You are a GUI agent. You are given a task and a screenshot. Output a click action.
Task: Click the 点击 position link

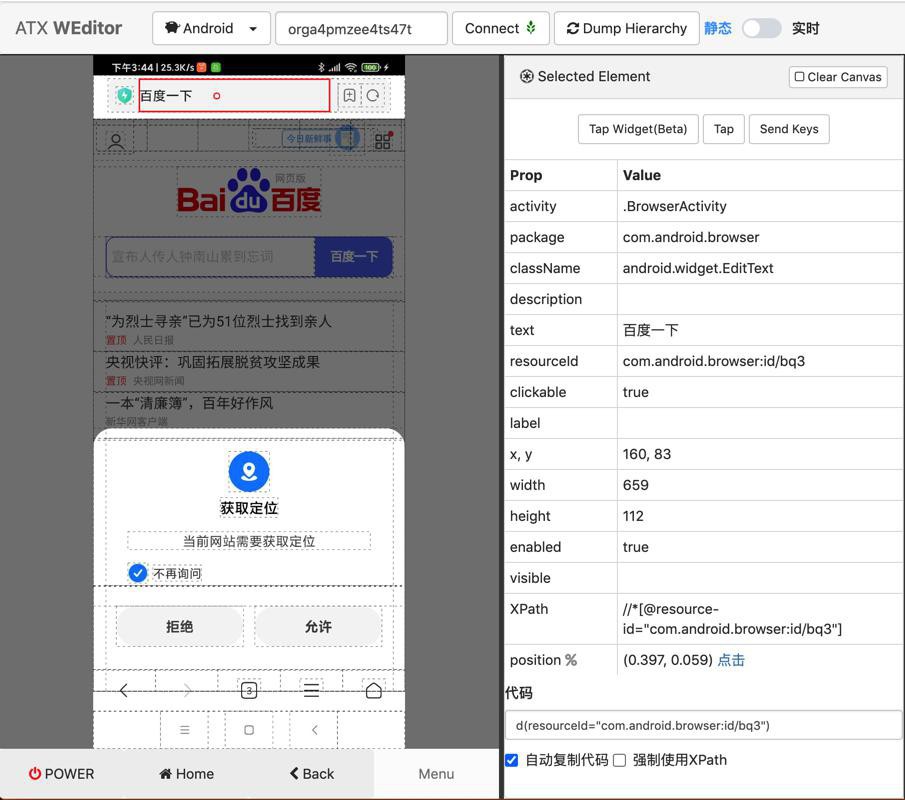pyautogui.click(x=731, y=660)
